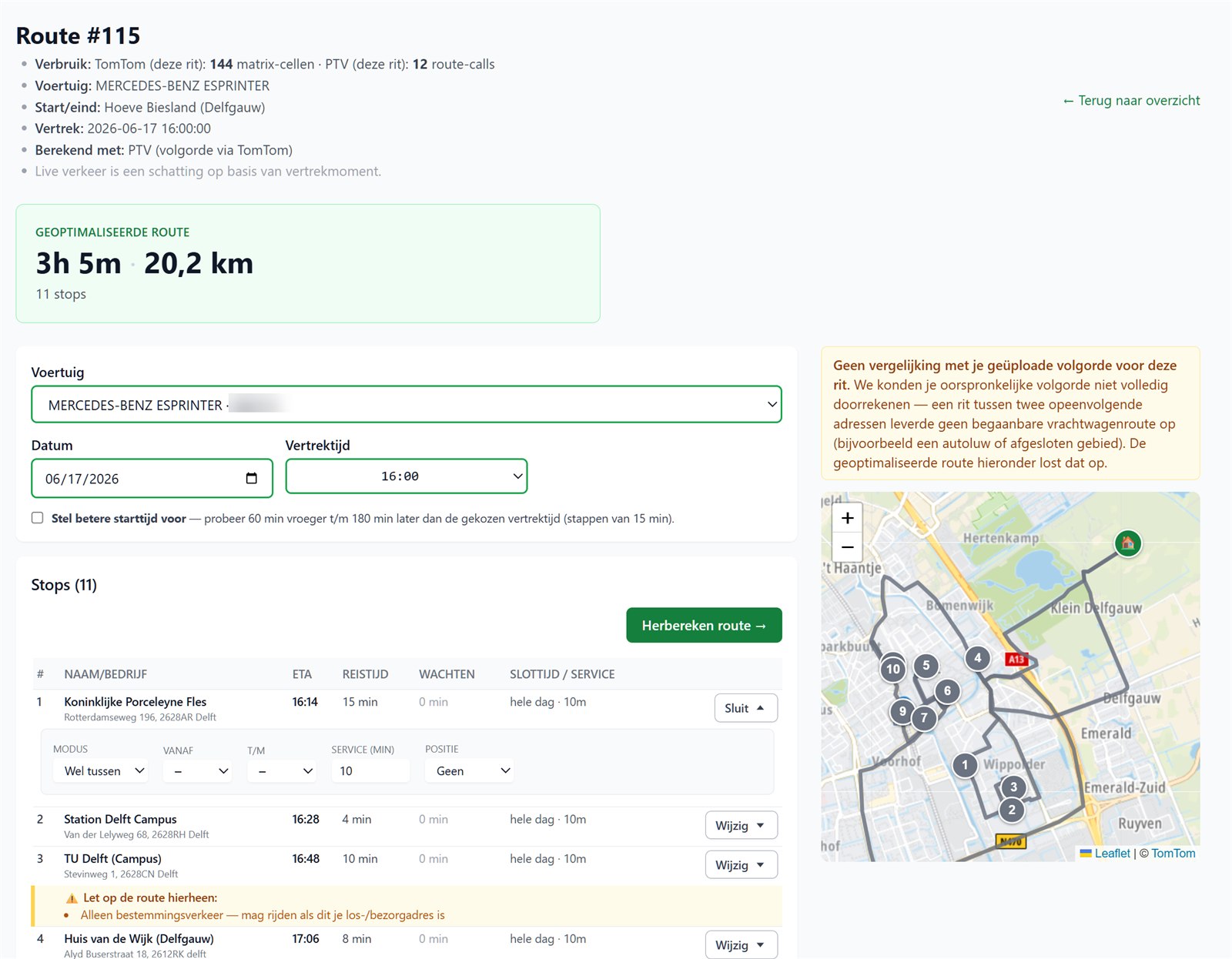1232x959 pixels.
Task: Expand Wijzig for Huis van de Wijk
Action: [741, 945]
